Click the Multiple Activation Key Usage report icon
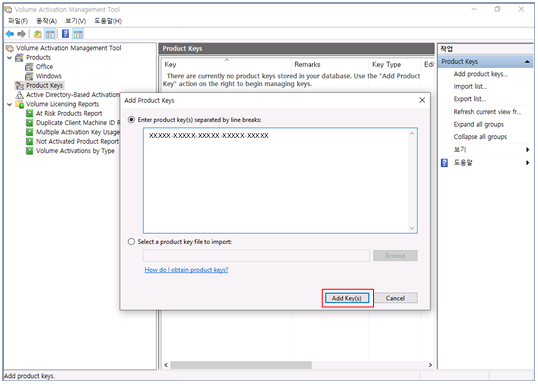 (30, 132)
